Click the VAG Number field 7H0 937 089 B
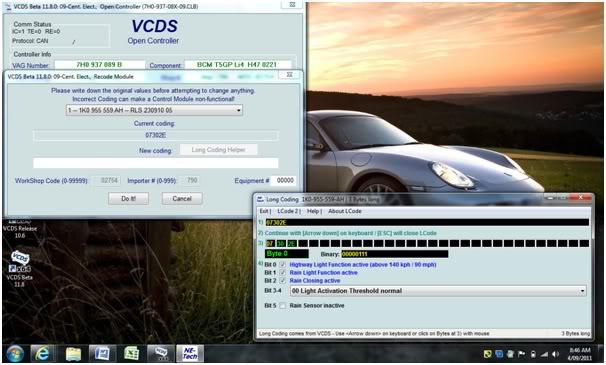Viewport: 606px width, 365px height. click(x=100, y=65)
